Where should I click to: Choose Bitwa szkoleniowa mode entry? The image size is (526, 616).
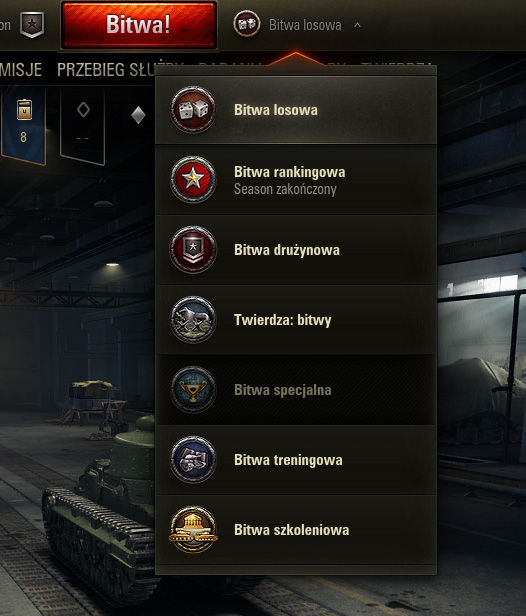296,530
